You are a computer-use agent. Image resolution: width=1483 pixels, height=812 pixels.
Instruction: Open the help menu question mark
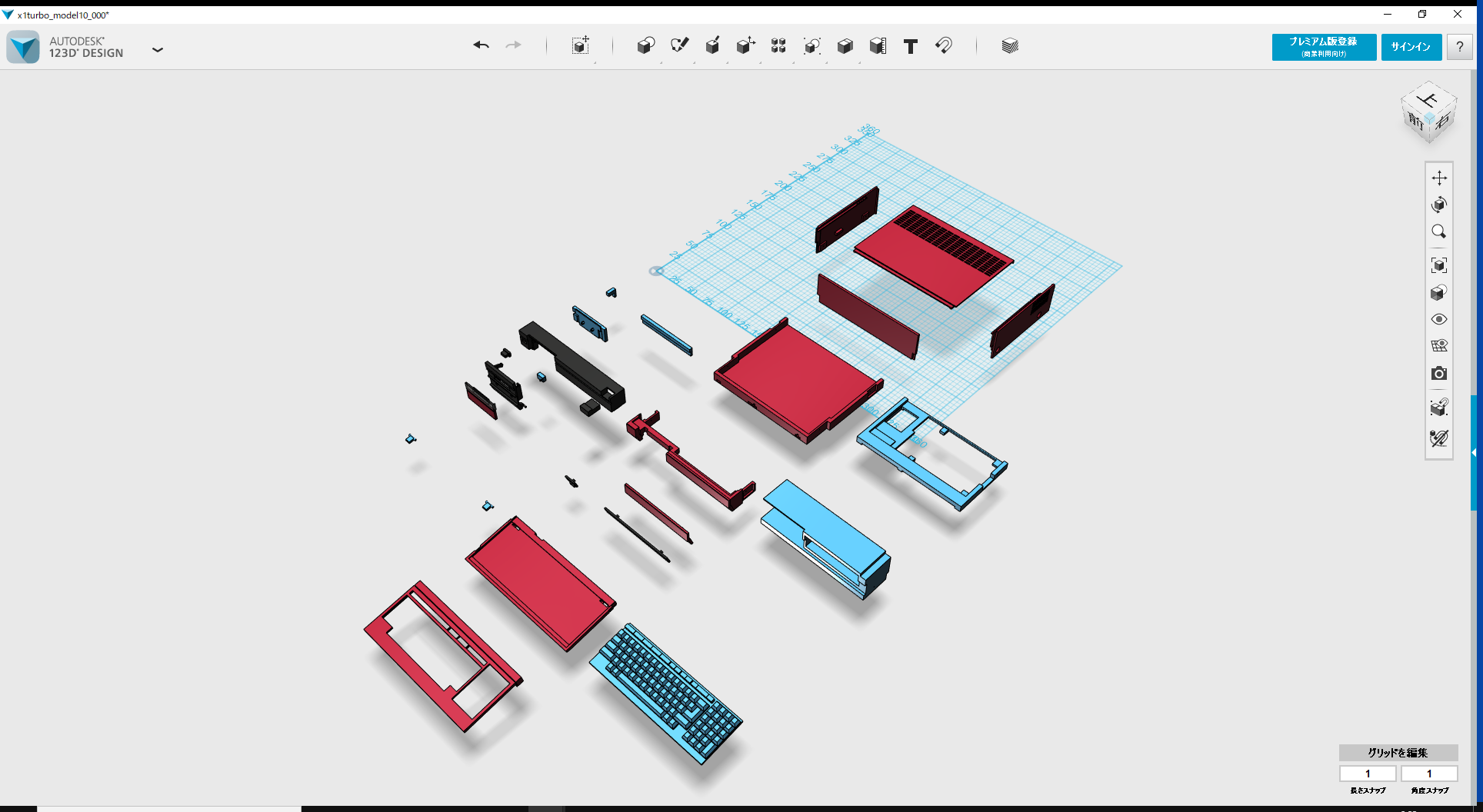point(1459,47)
